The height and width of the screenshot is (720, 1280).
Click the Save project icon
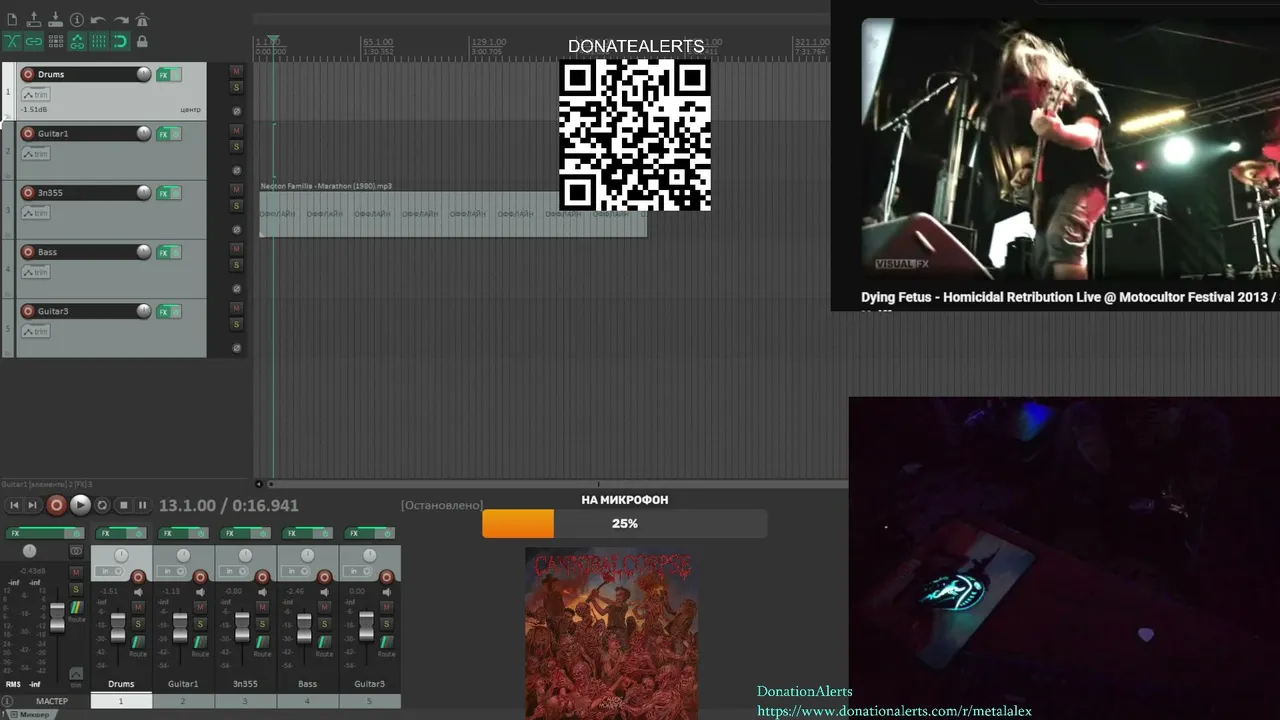pos(55,20)
